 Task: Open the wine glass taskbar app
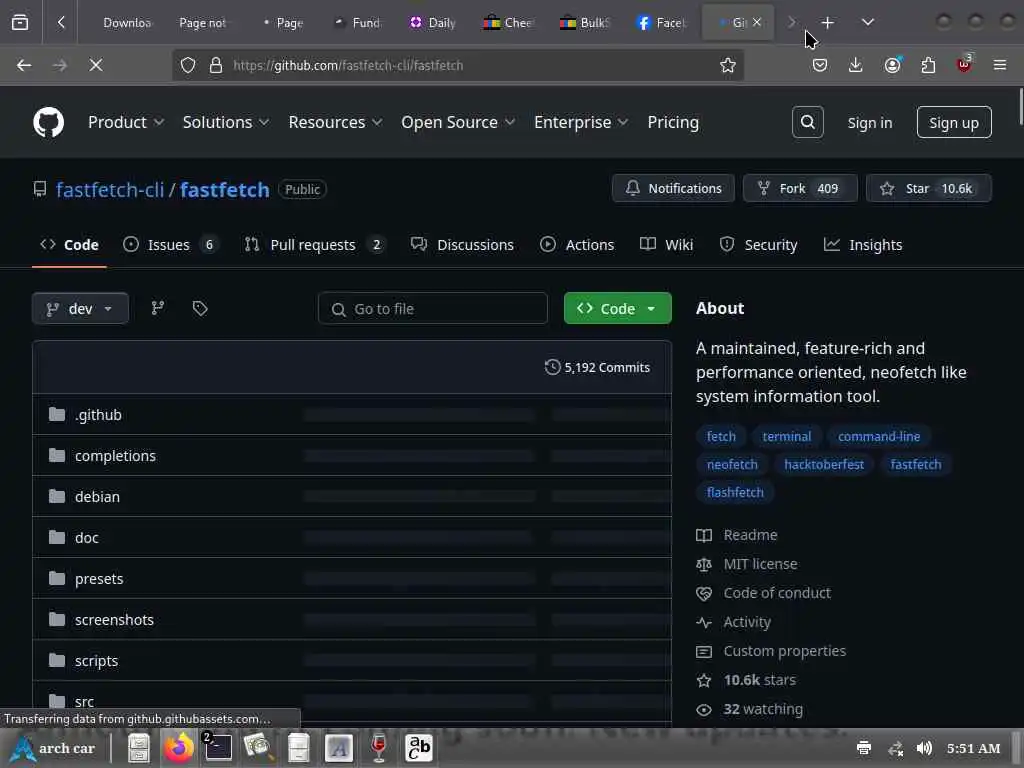378,747
